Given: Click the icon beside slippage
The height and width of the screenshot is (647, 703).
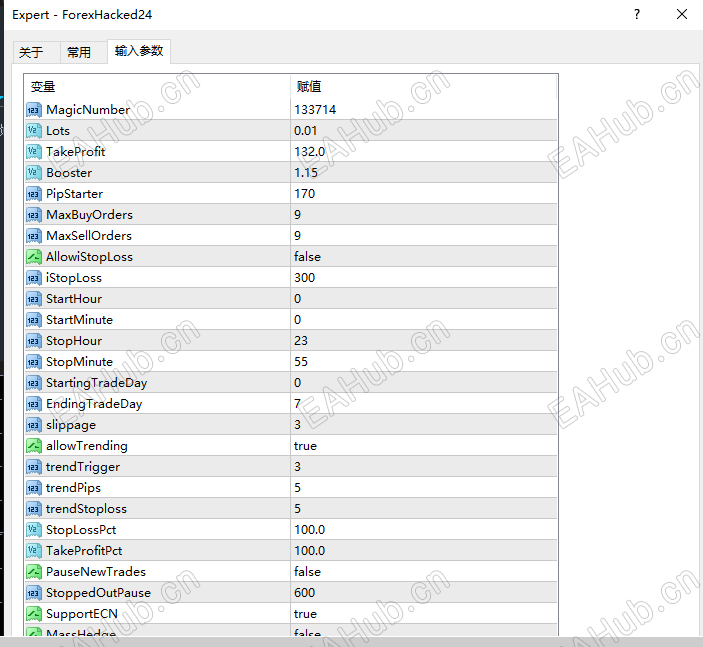Looking at the screenshot, I should 34,425.
